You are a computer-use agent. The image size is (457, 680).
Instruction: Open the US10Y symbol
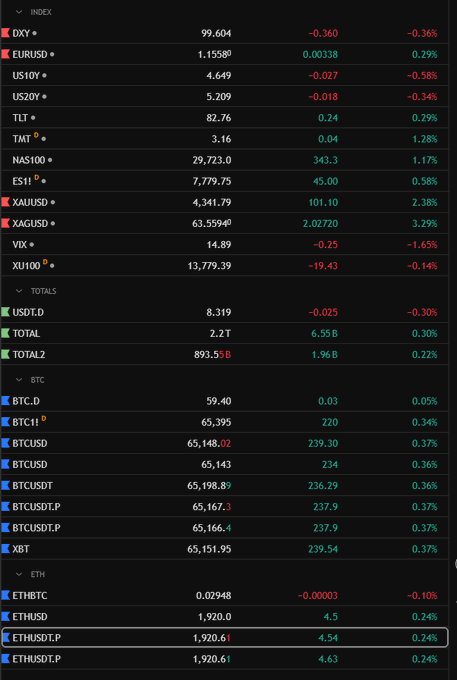[x=26, y=75]
